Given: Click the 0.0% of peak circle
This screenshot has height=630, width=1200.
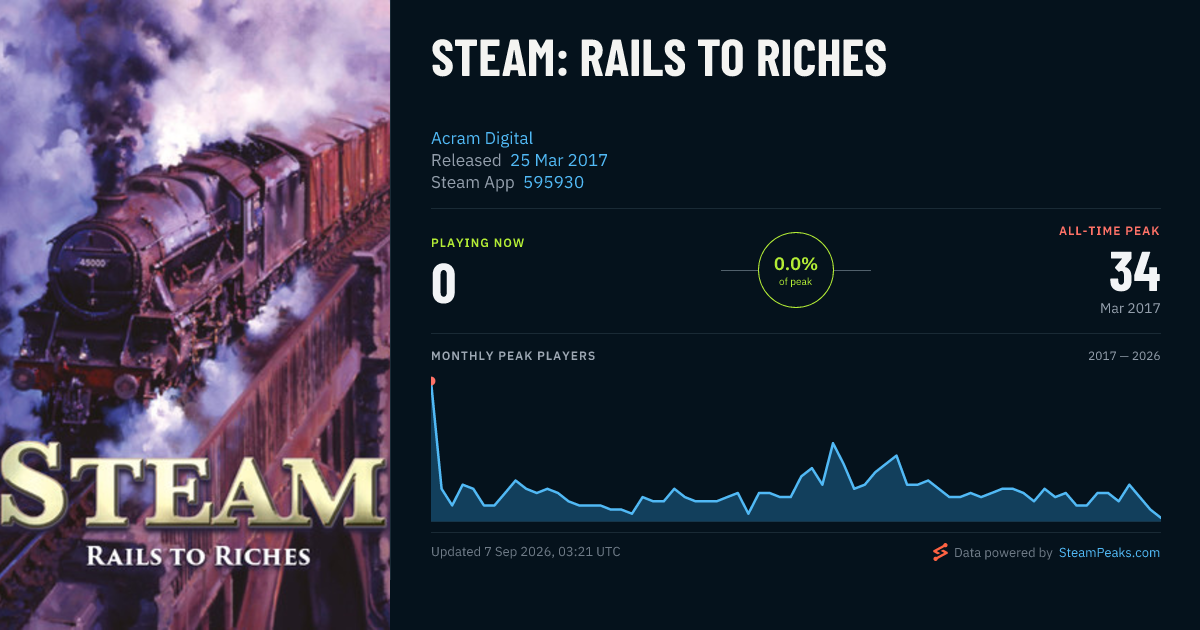Looking at the screenshot, I should [796, 270].
